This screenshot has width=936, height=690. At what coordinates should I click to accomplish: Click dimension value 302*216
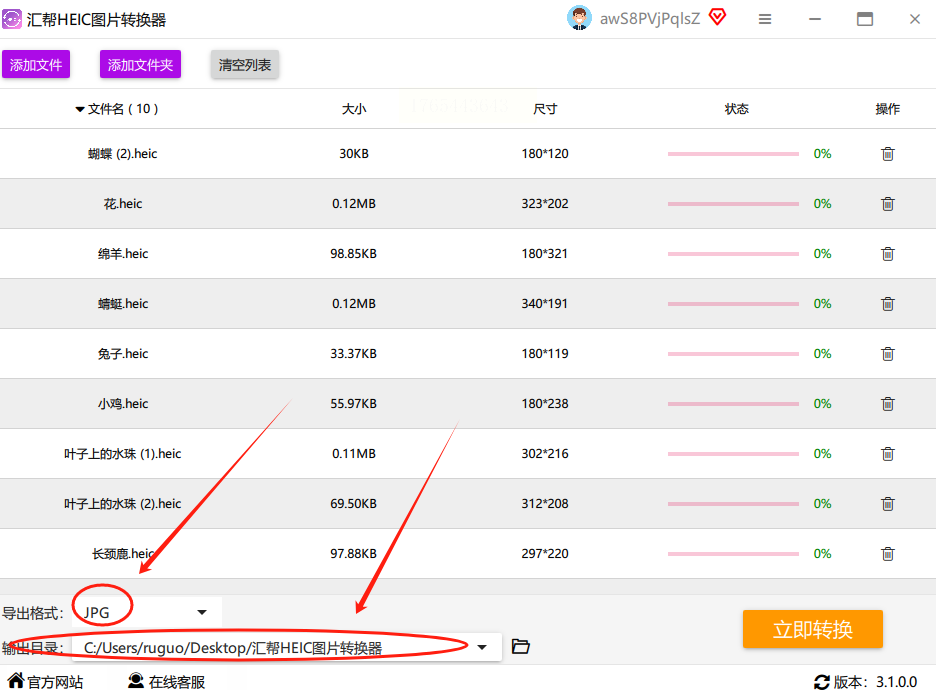coord(544,454)
